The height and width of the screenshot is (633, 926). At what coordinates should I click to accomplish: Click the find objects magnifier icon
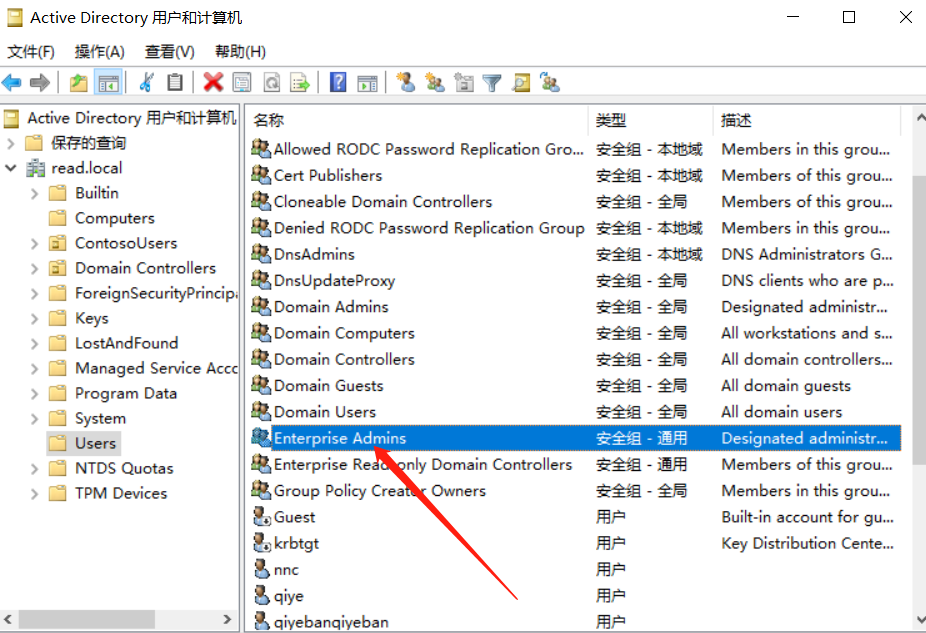click(521, 83)
